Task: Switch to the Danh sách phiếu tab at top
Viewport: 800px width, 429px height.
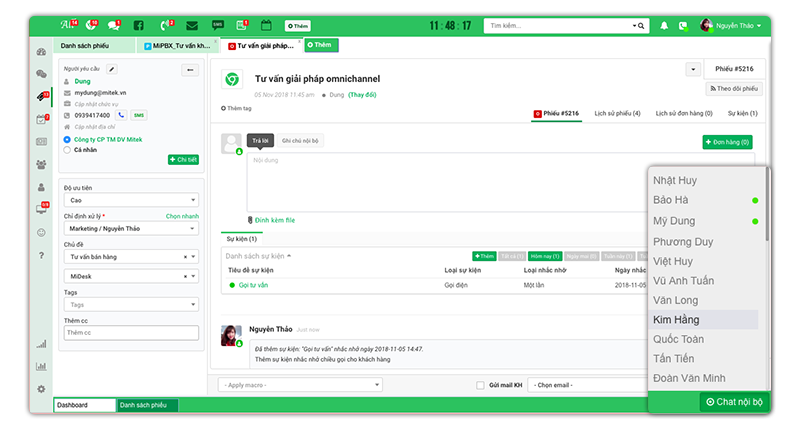Action: pyautogui.click(x=94, y=46)
